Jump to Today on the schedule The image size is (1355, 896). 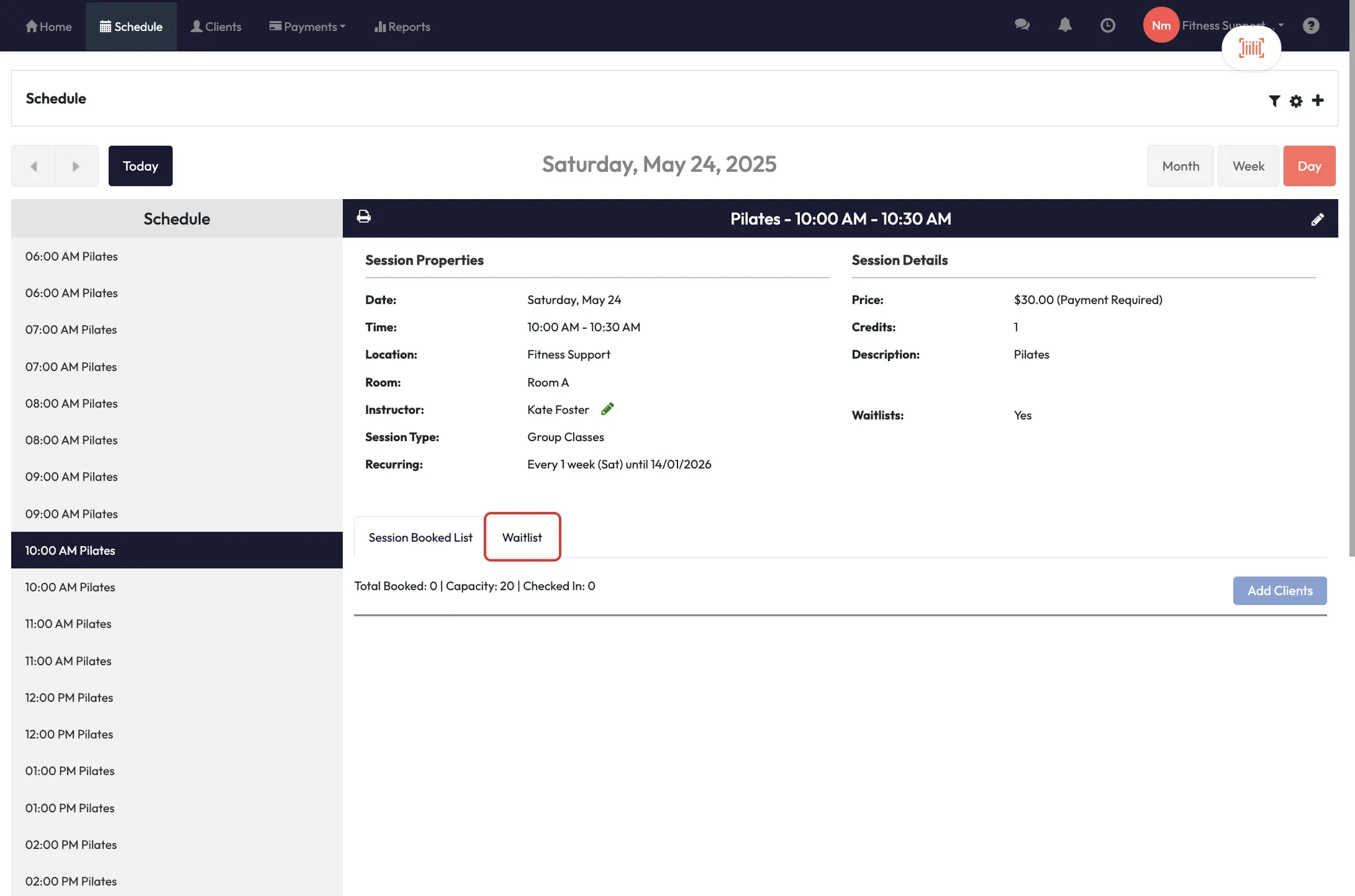point(140,166)
